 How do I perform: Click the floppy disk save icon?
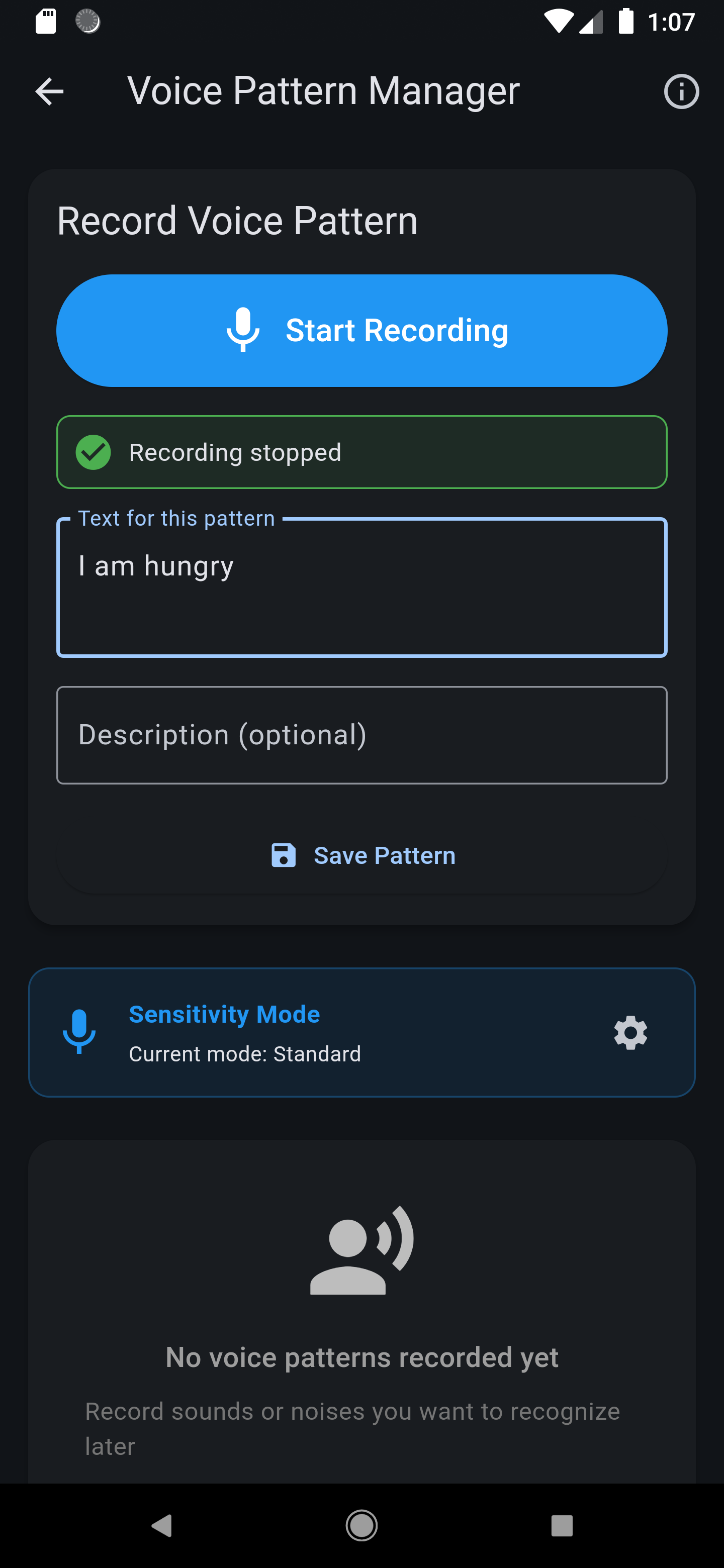[283, 855]
